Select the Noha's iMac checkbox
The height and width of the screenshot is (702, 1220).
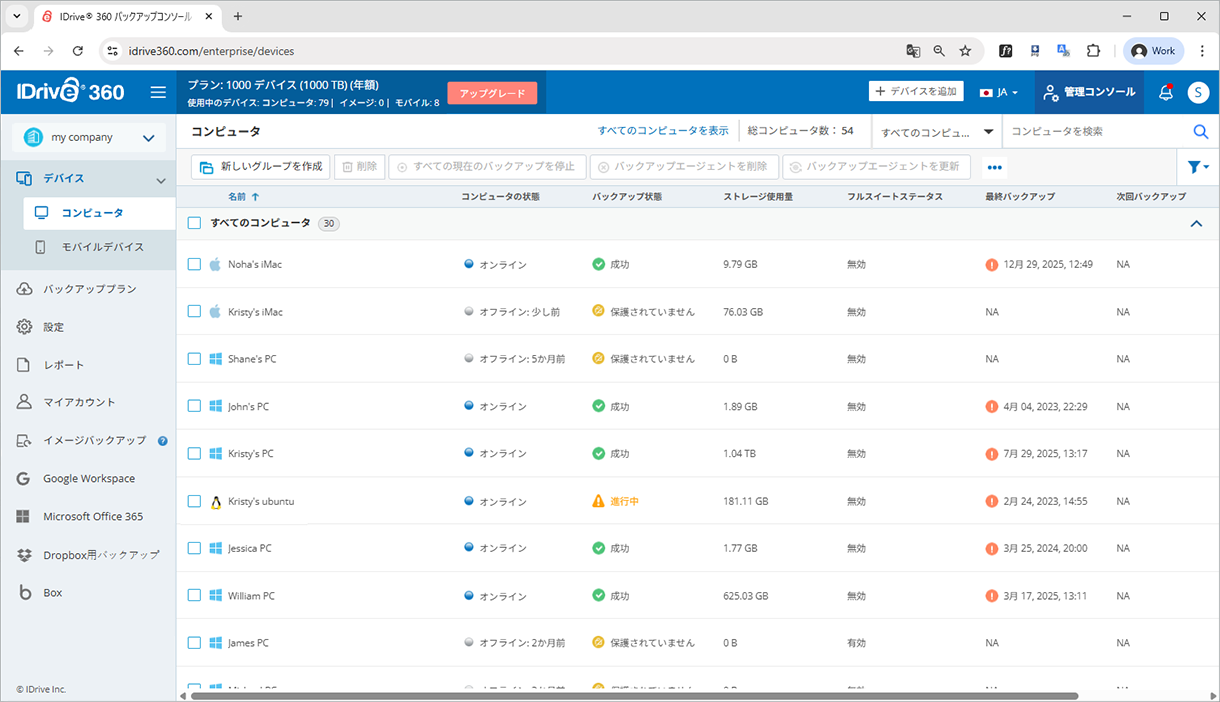195,264
